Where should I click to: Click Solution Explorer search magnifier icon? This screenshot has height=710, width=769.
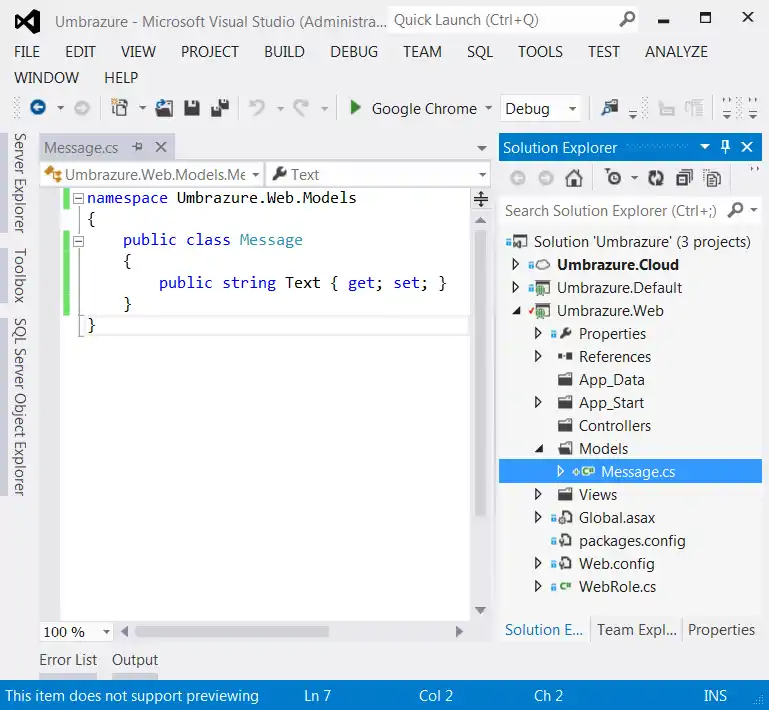(735, 210)
